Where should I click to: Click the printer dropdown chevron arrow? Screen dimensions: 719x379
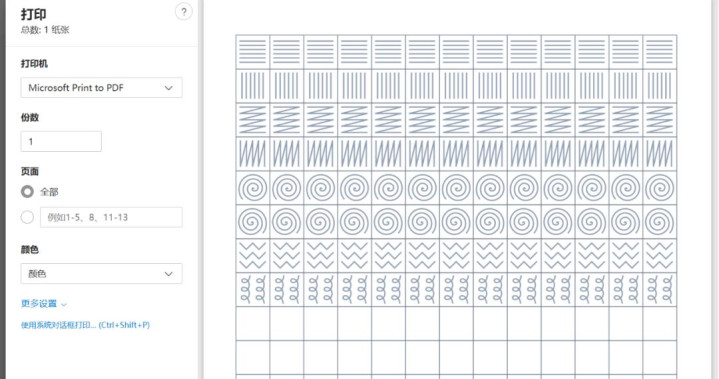(x=168, y=88)
